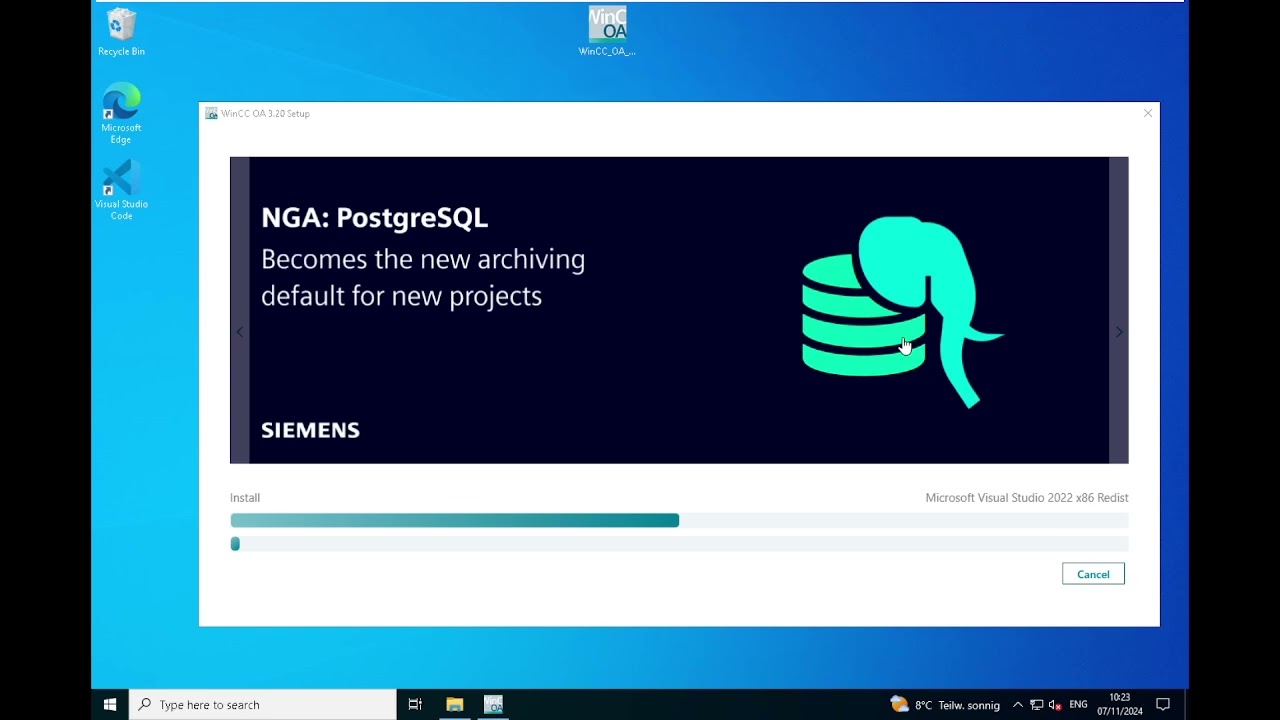Close the WinCC OA 3.20 Setup window

(x=1148, y=113)
